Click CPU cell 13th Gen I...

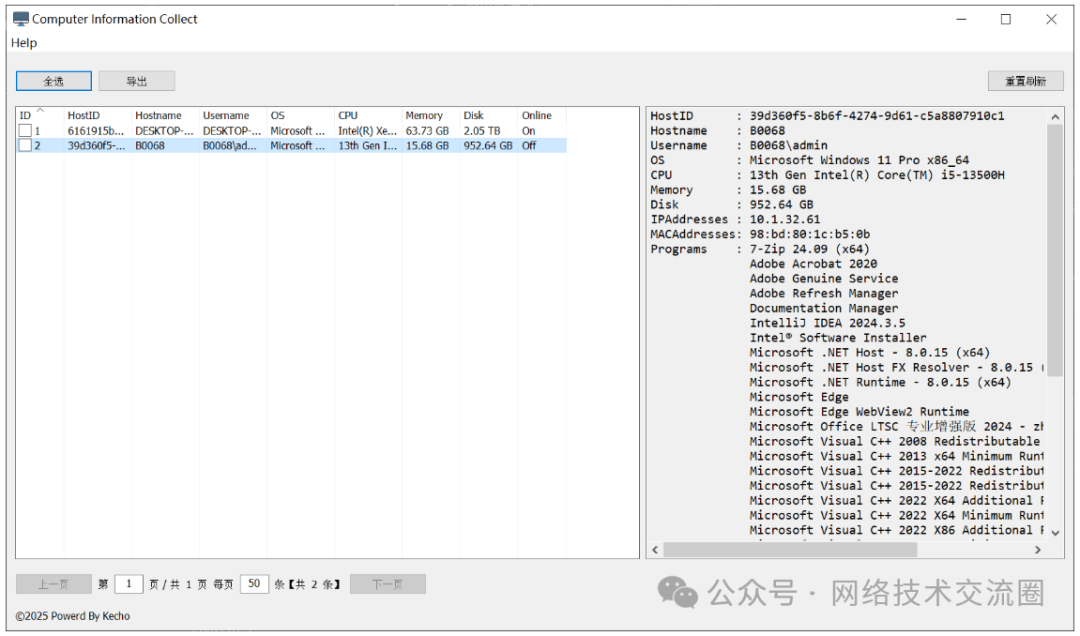tap(367, 145)
